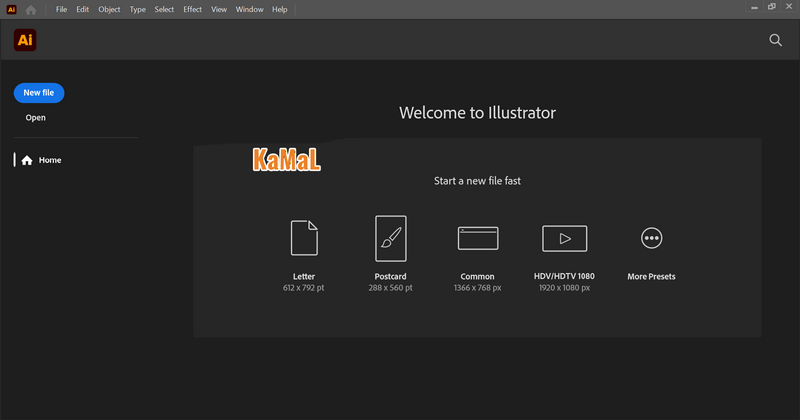Click the house icon beside Home in sidebar
Screen dimensions: 800x420
tap(27, 160)
